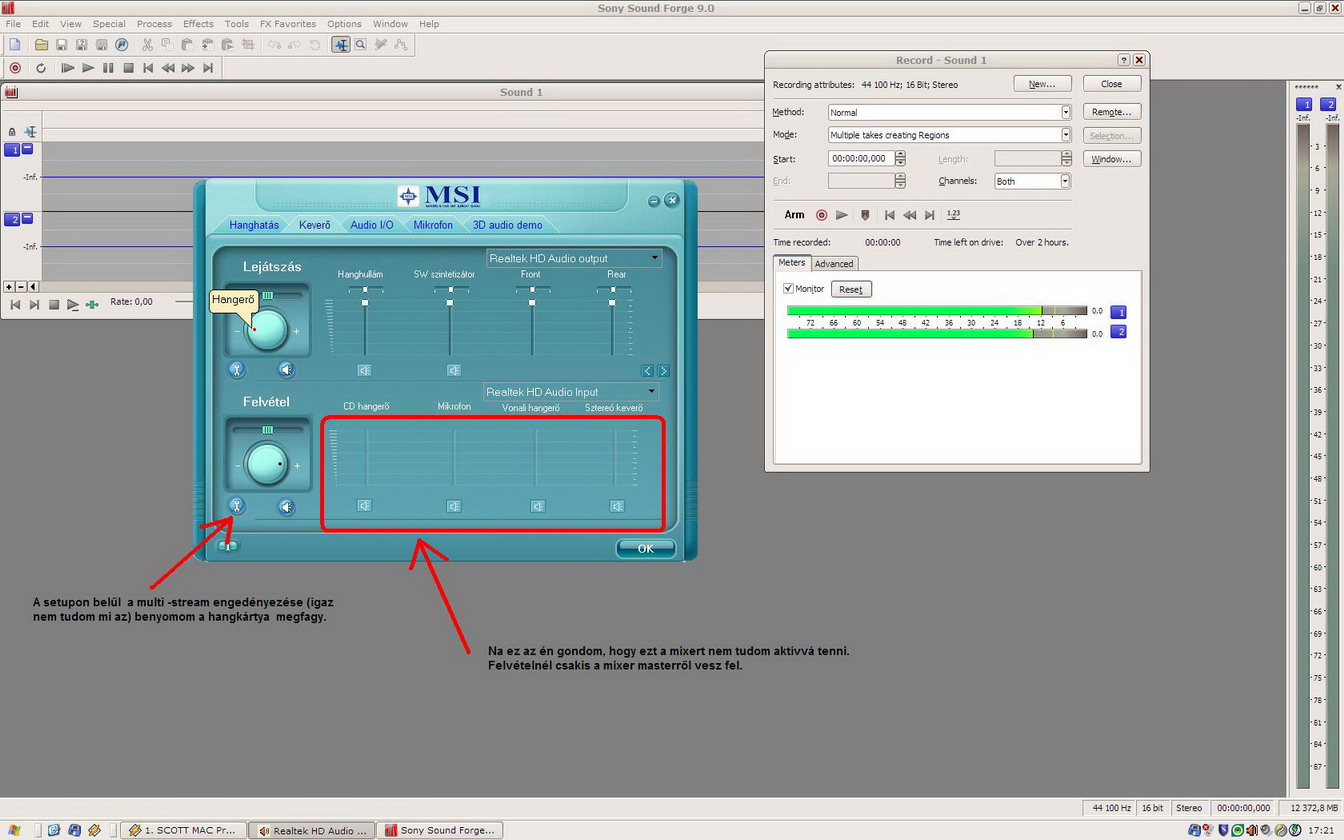Rewind using the main transport toolbar
This screenshot has width=1344, height=840.
[x=168, y=68]
